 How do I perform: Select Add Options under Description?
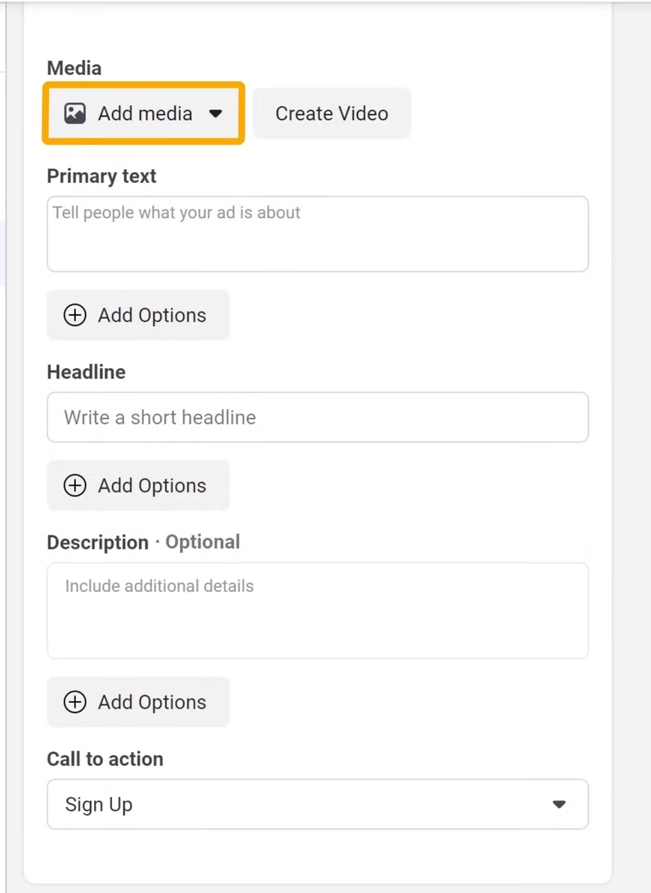[x=138, y=702]
